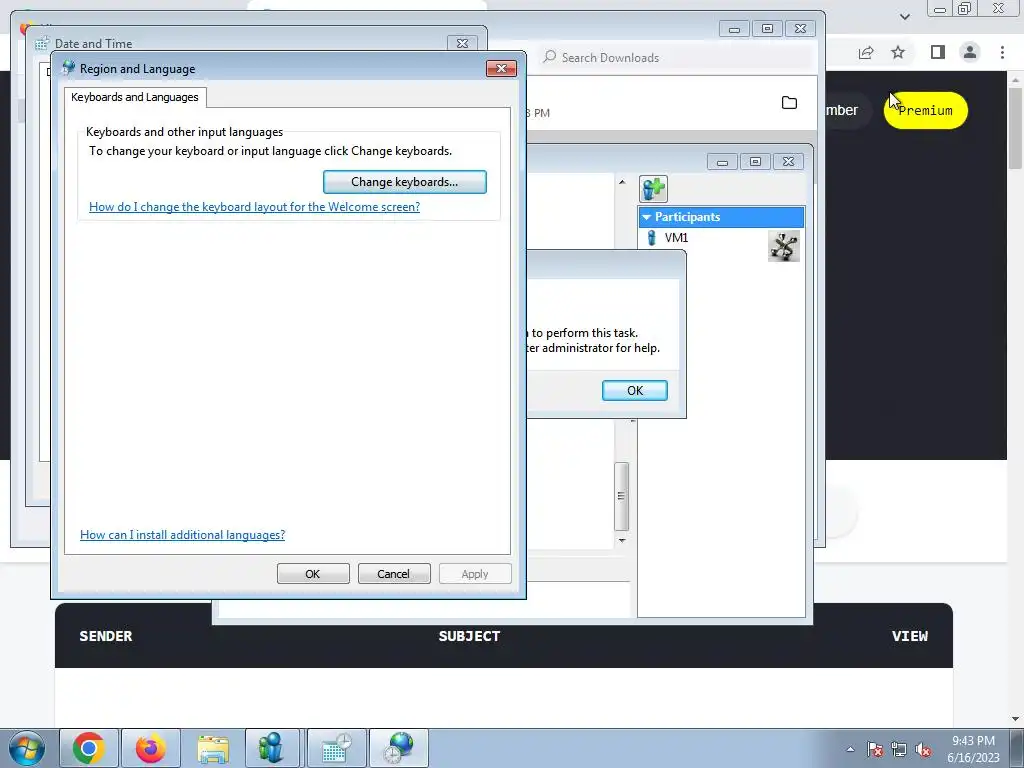Click the chat window scrollbar thumb
The width and height of the screenshot is (1024, 768).
621,496
